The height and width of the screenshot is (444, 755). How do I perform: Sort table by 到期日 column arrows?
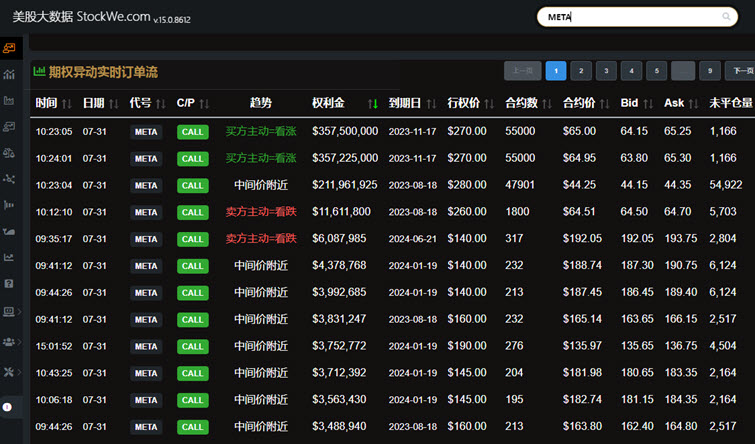(431, 104)
